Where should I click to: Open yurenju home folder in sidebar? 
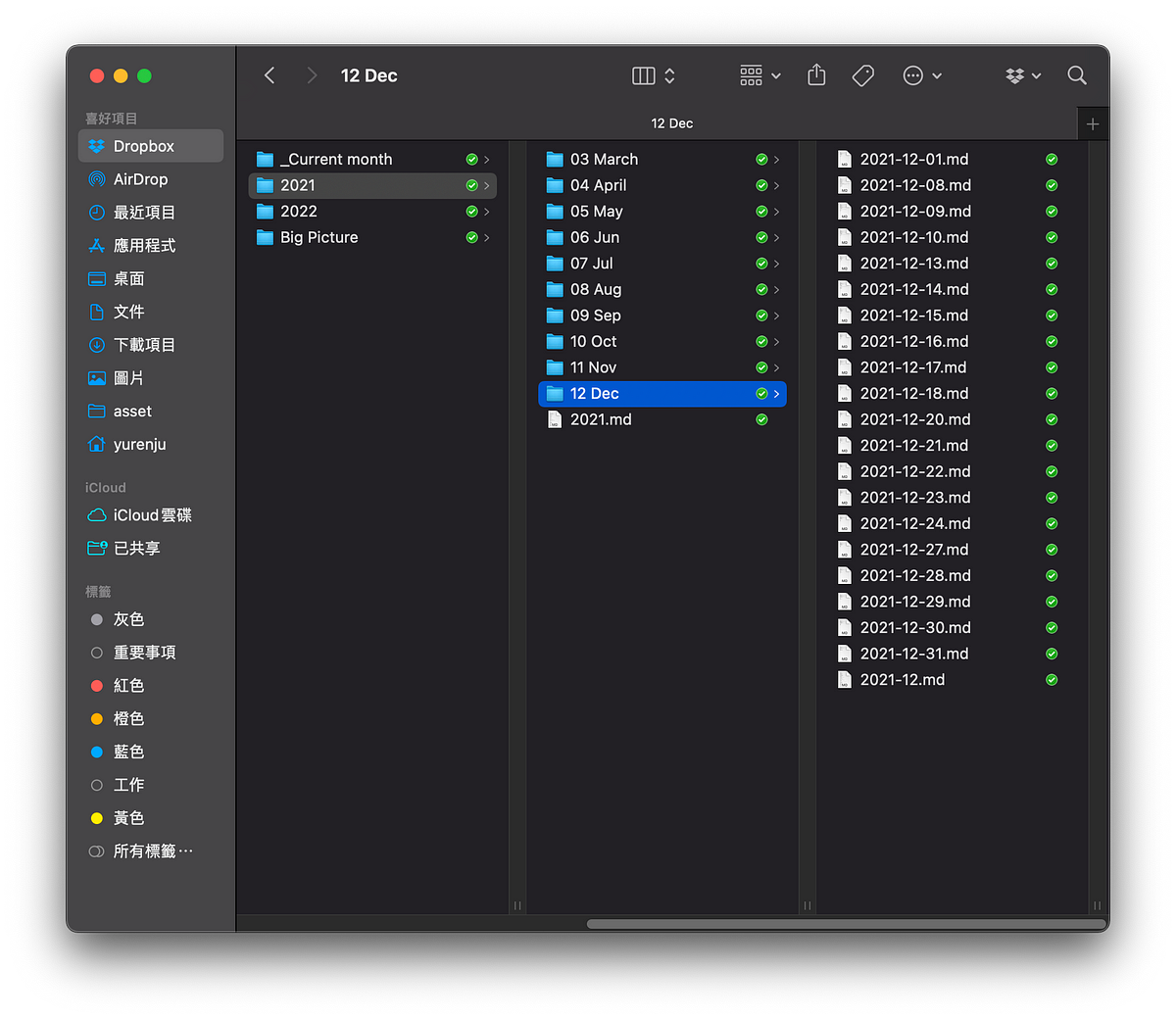139,445
